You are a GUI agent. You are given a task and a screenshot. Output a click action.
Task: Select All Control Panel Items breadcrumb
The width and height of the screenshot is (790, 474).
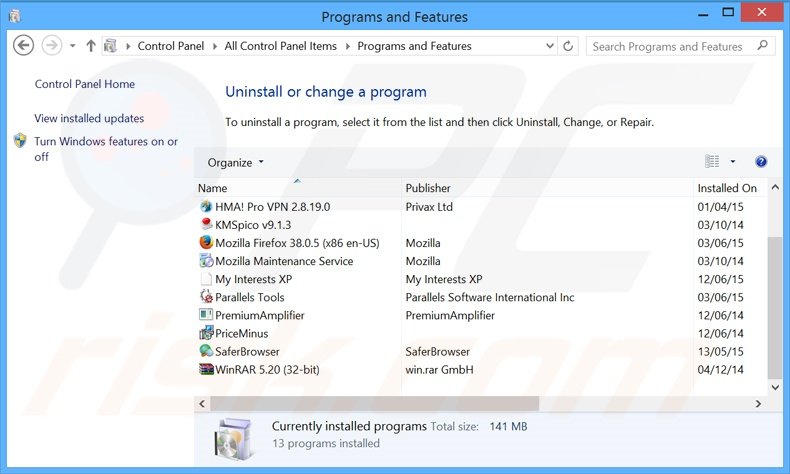[x=281, y=46]
